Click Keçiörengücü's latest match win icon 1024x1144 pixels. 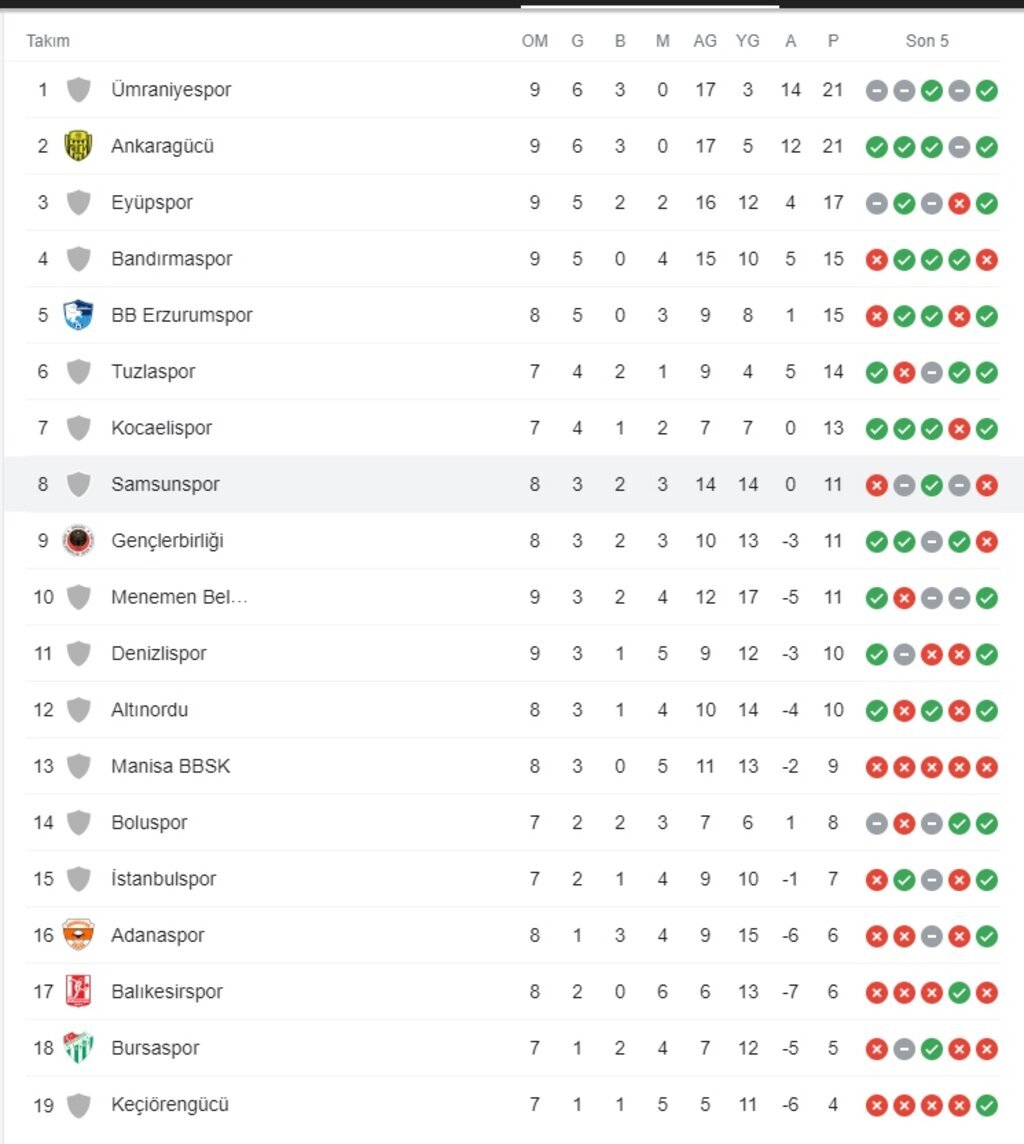click(987, 1105)
